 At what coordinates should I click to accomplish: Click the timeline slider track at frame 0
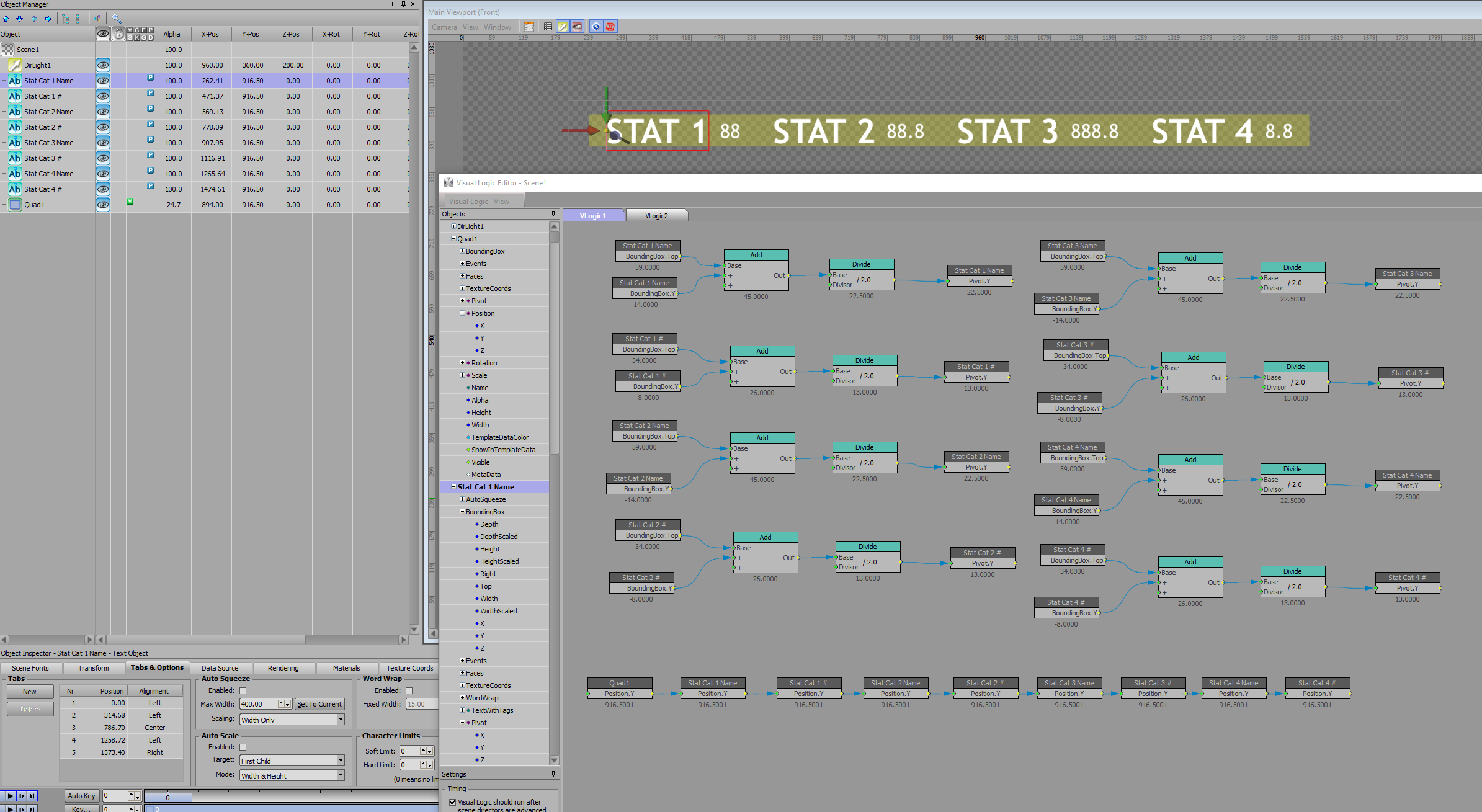167,797
